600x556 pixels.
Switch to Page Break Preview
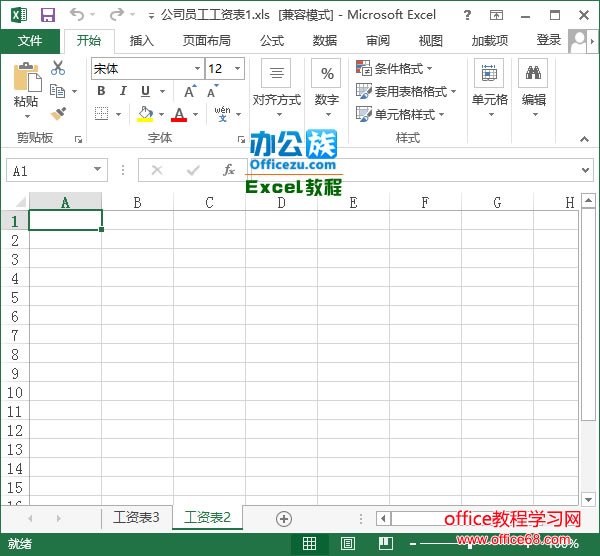click(x=386, y=543)
